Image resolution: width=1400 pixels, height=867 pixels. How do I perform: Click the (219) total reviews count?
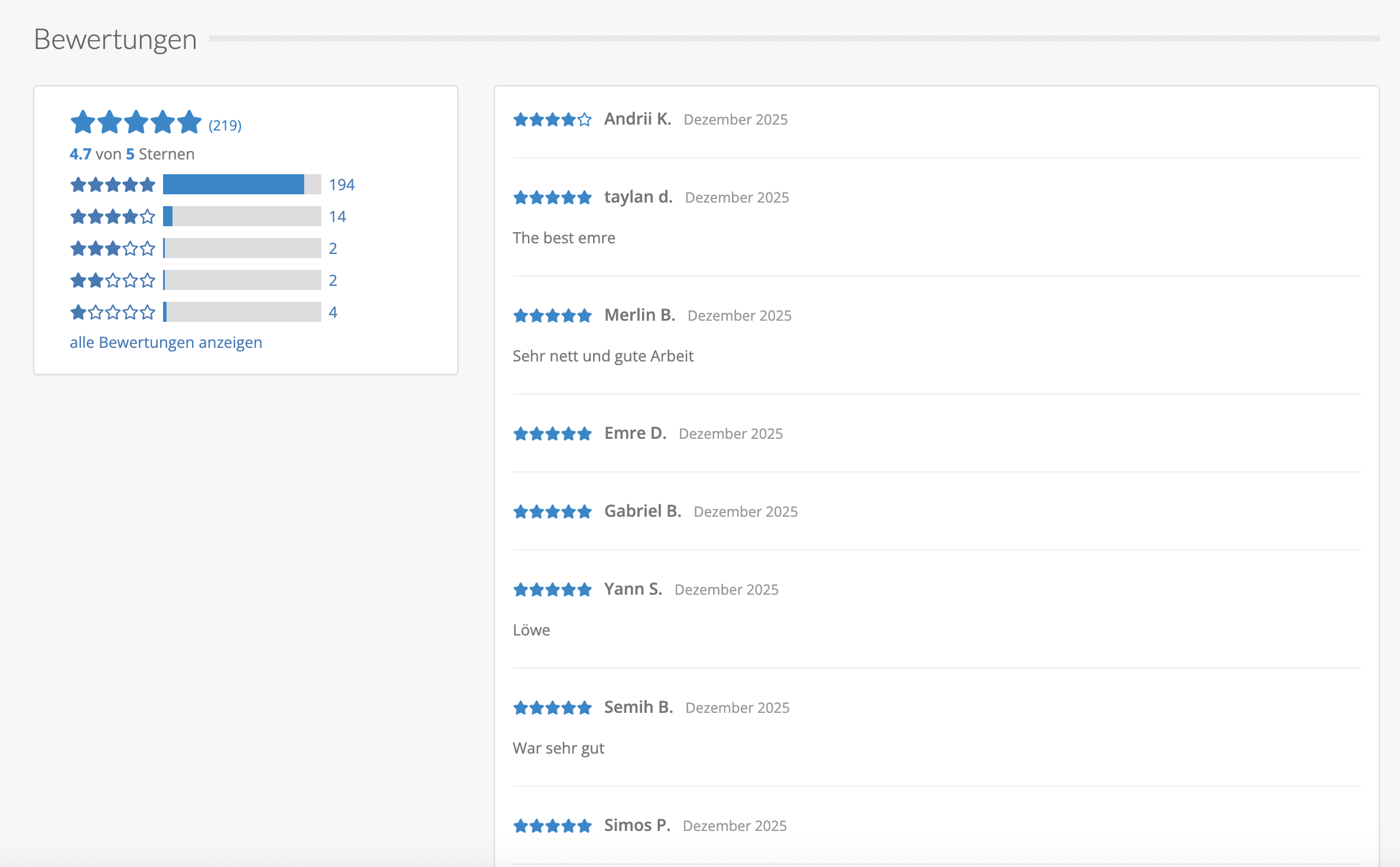[225, 125]
